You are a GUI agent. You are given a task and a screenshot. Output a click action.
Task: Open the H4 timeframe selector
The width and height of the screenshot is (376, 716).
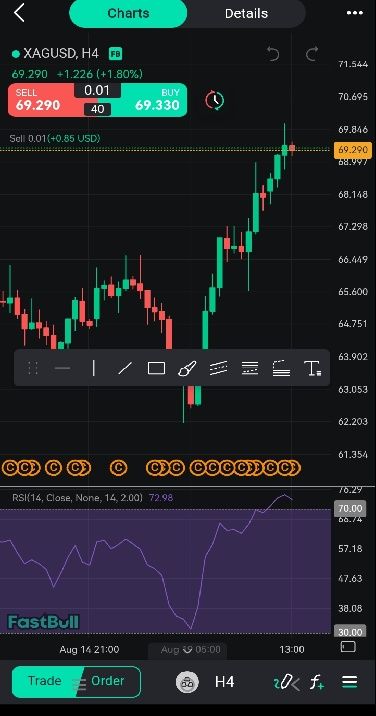(x=224, y=682)
